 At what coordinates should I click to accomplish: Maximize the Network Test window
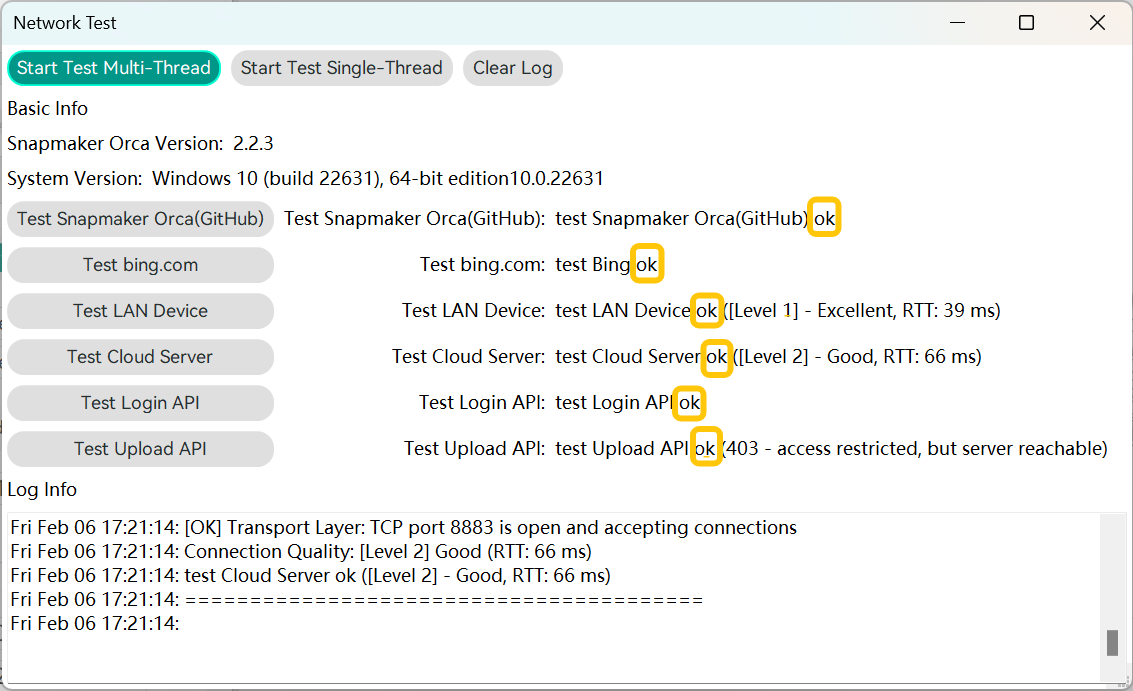[x=1026, y=23]
